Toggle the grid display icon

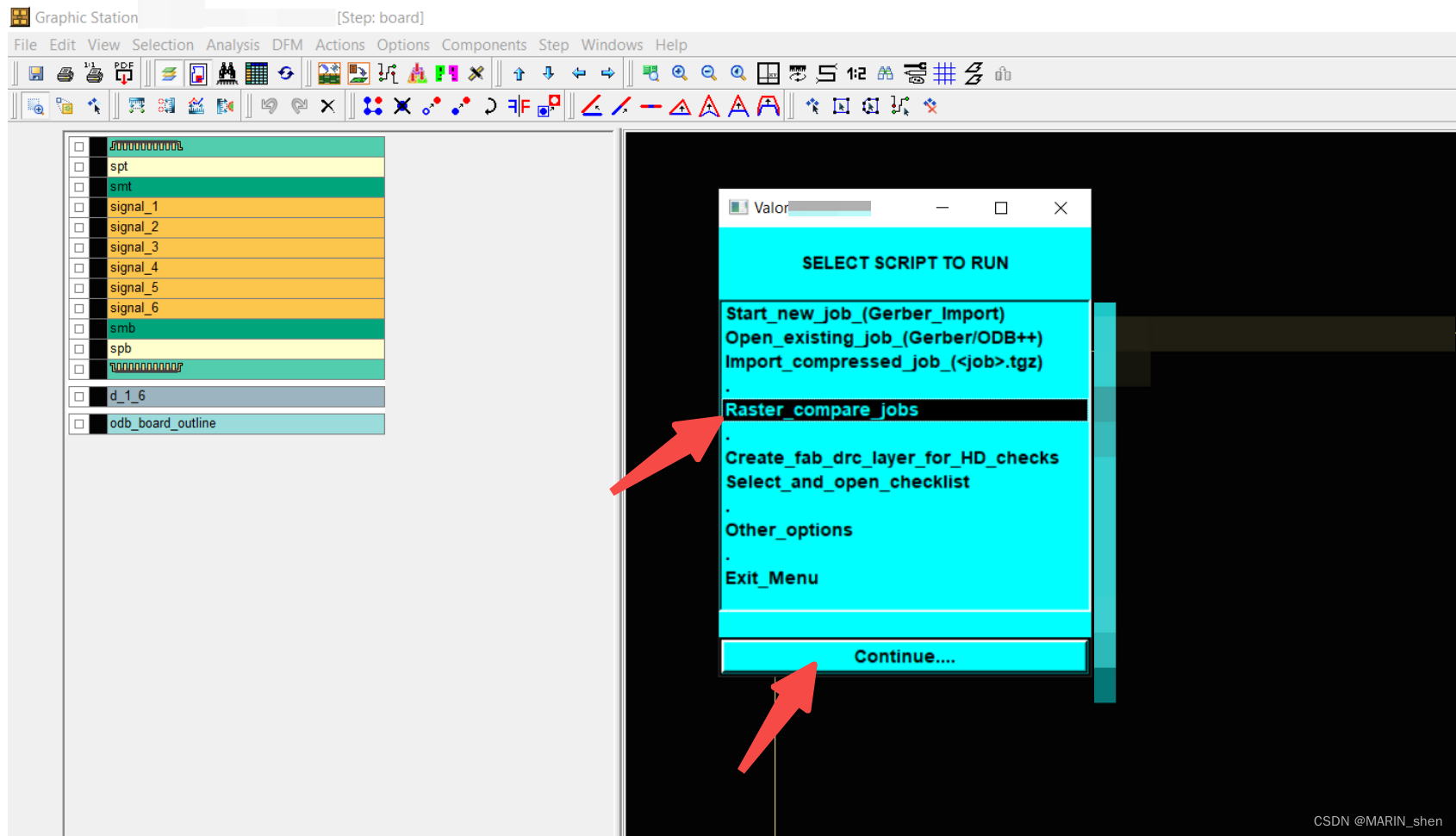(x=945, y=73)
